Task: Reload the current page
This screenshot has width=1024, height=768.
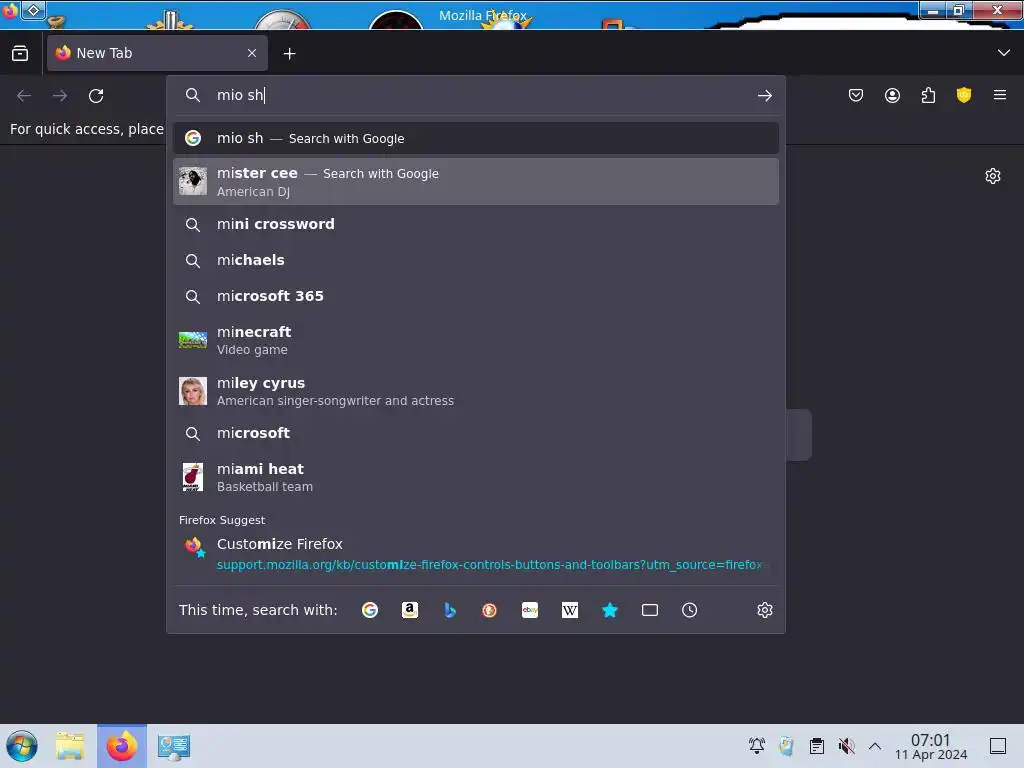Action: [x=96, y=96]
